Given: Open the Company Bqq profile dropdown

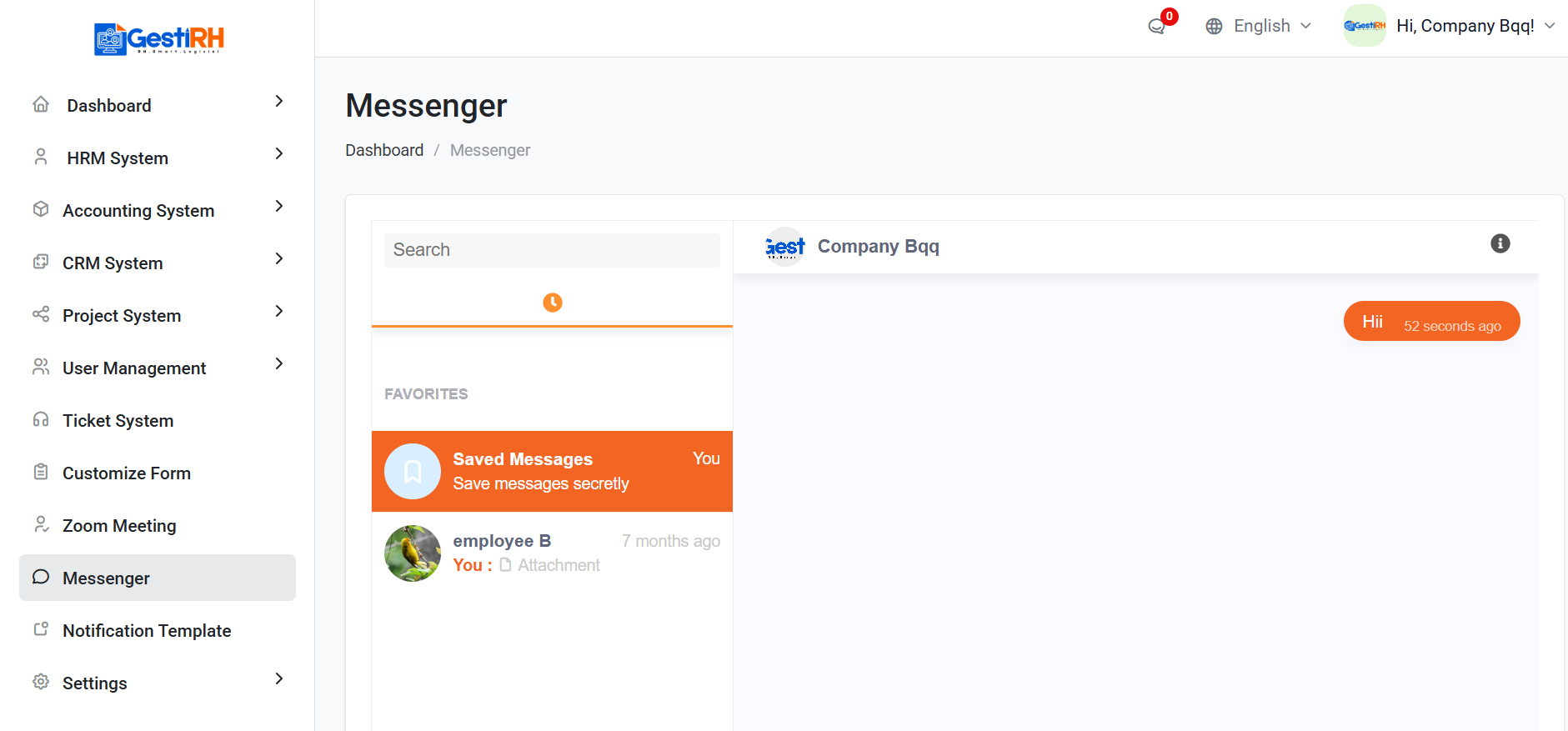Looking at the screenshot, I should tap(1450, 27).
